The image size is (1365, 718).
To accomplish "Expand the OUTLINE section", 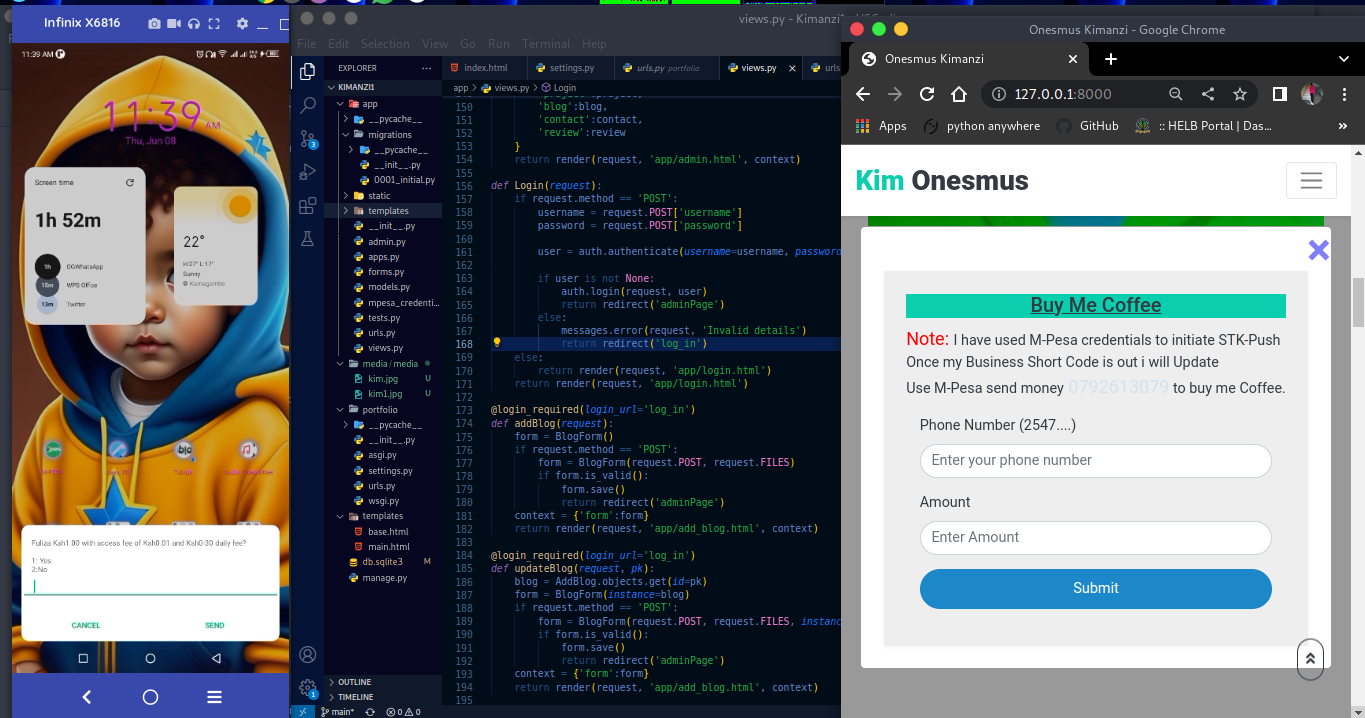I will tap(355, 682).
